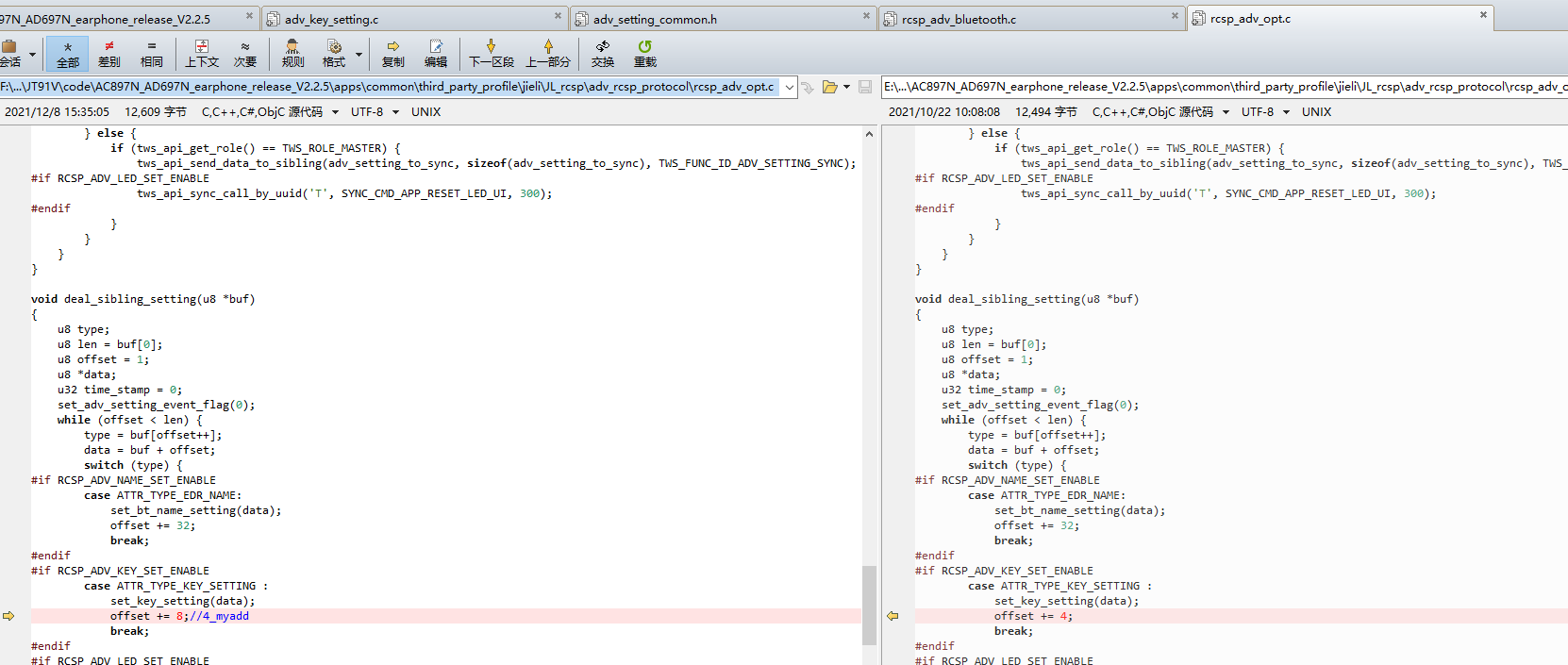Click the left pane scrollbar up arrow
This screenshot has height=665, width=1568.
coord(869,134)
